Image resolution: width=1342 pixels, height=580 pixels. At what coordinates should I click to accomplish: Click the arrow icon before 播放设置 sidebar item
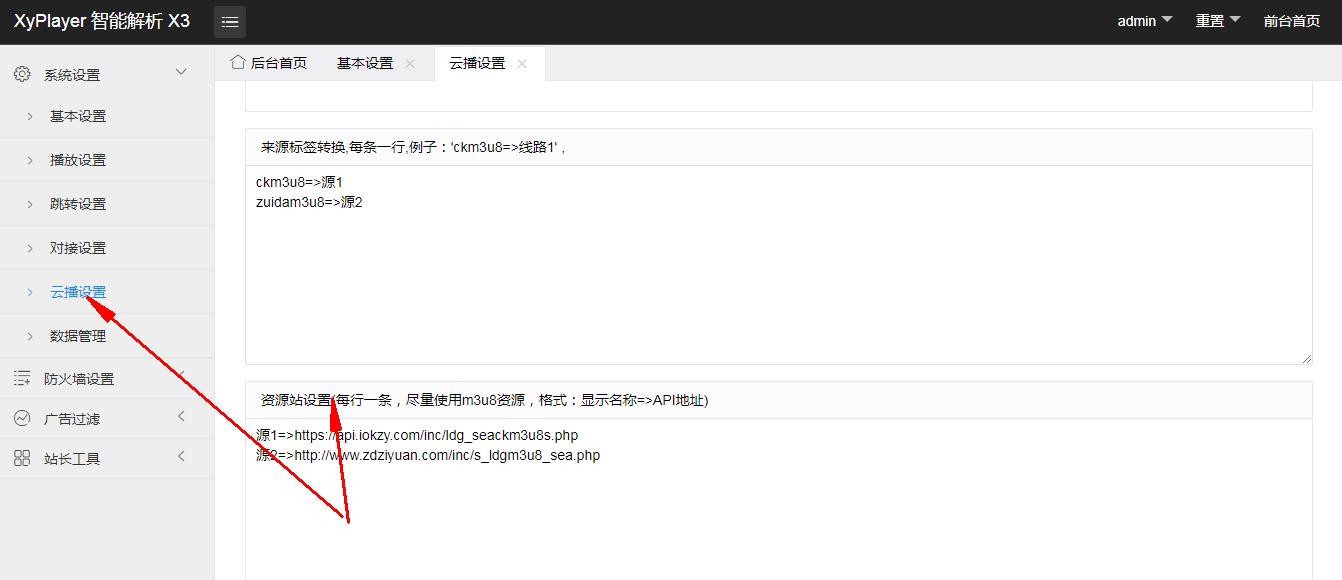[30, 160]
